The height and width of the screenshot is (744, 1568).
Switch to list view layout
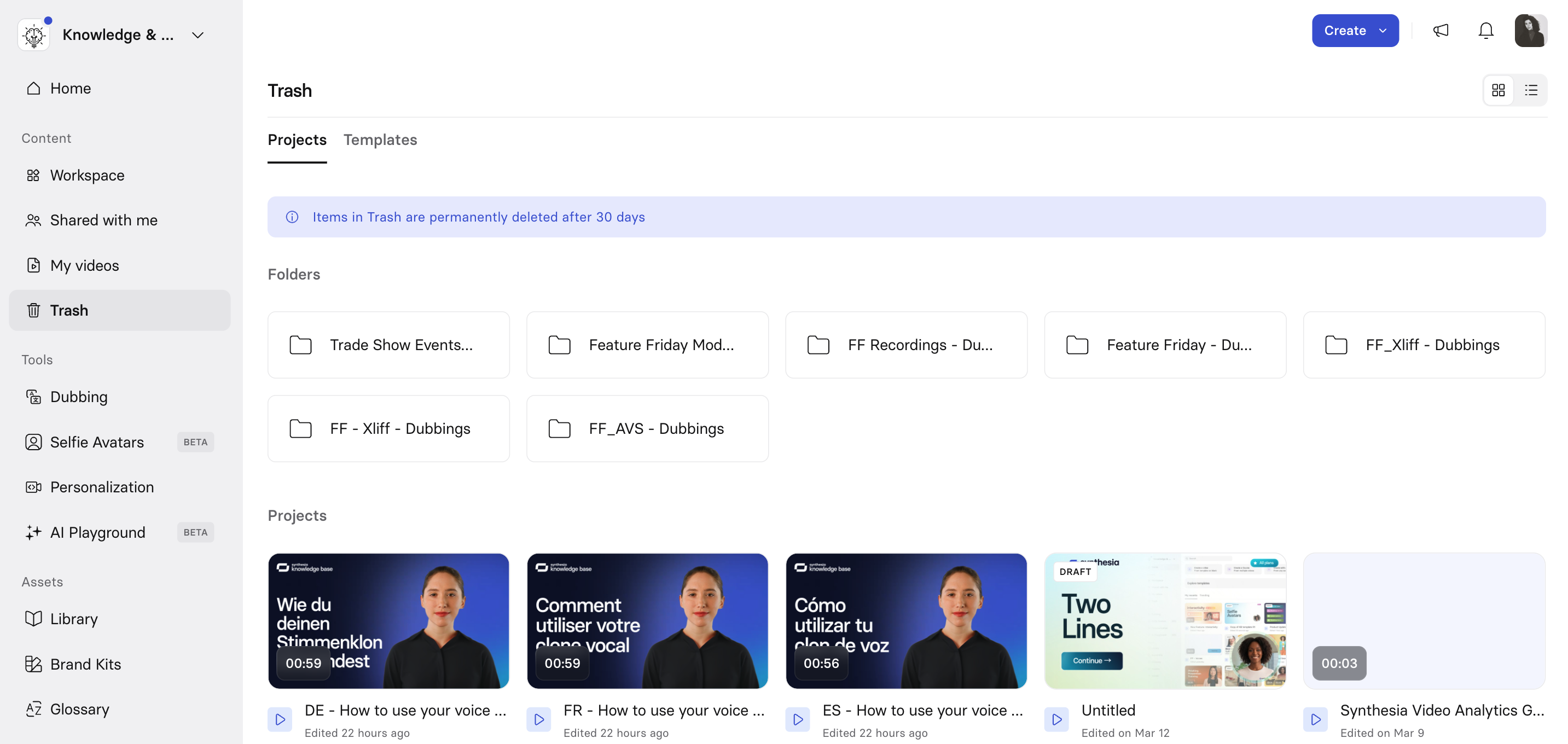coord(1530,90)
